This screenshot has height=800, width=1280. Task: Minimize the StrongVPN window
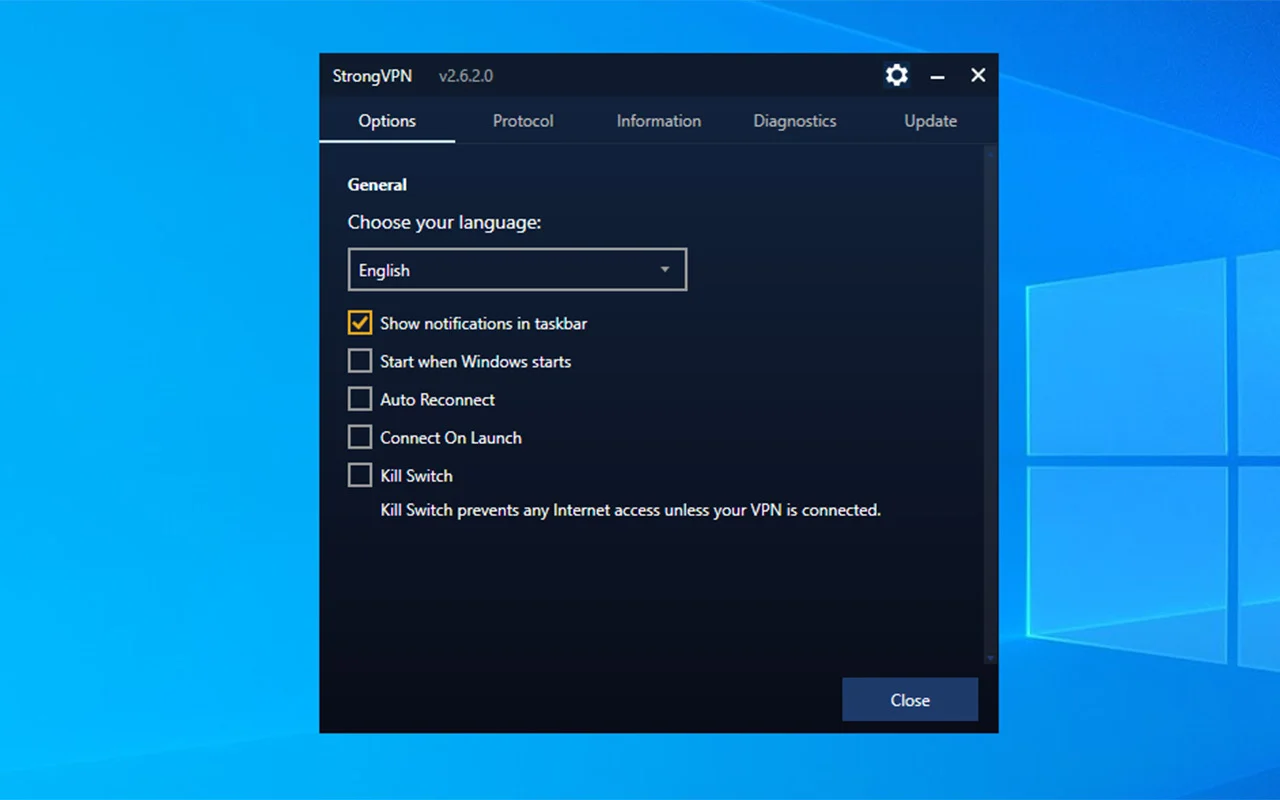[x=937, y=76]
